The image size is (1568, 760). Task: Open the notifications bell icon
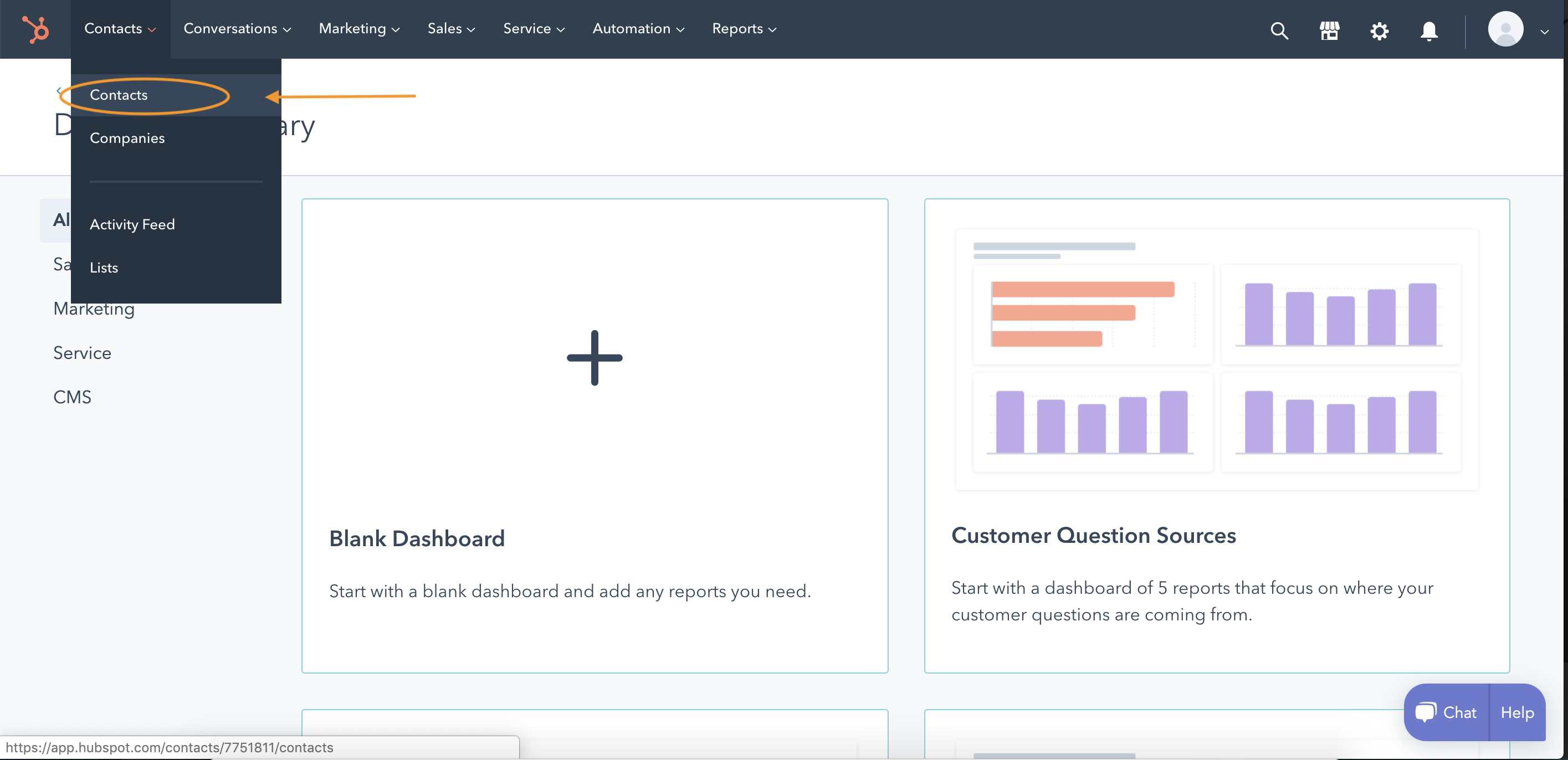[x=1428, y=30]
